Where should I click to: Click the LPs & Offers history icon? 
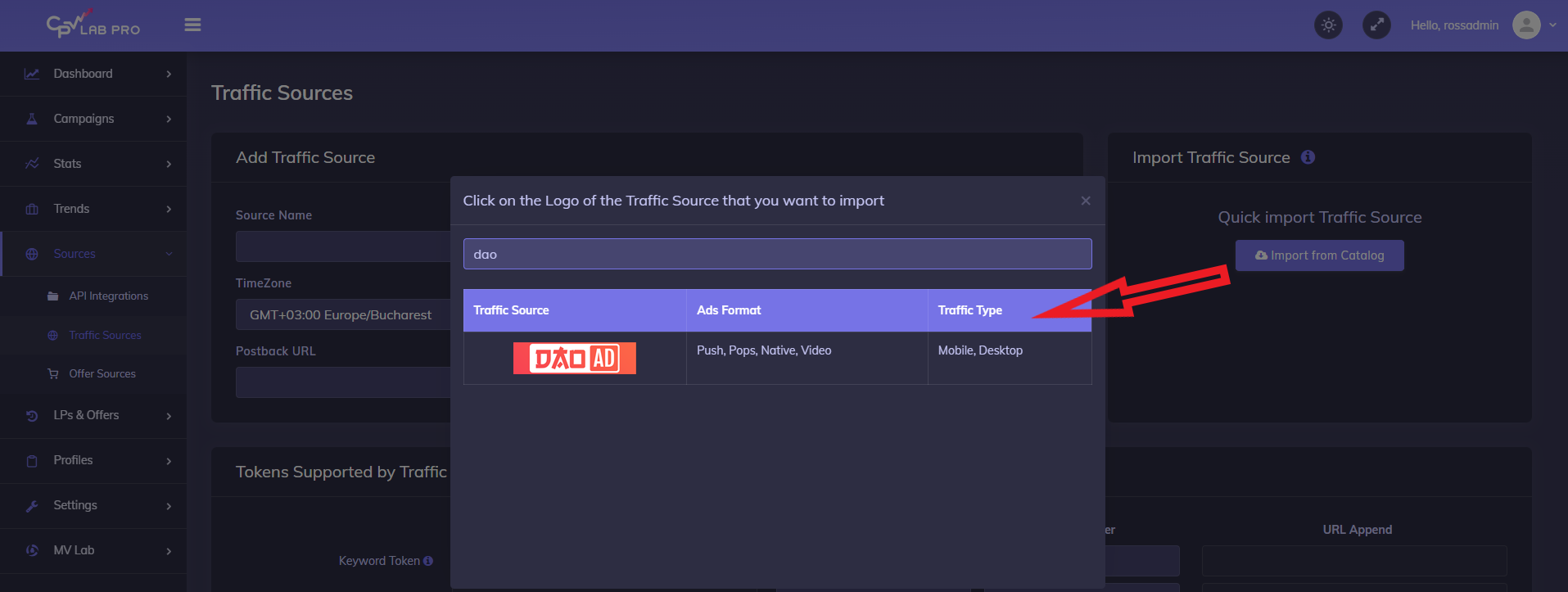tap(32, 416)
